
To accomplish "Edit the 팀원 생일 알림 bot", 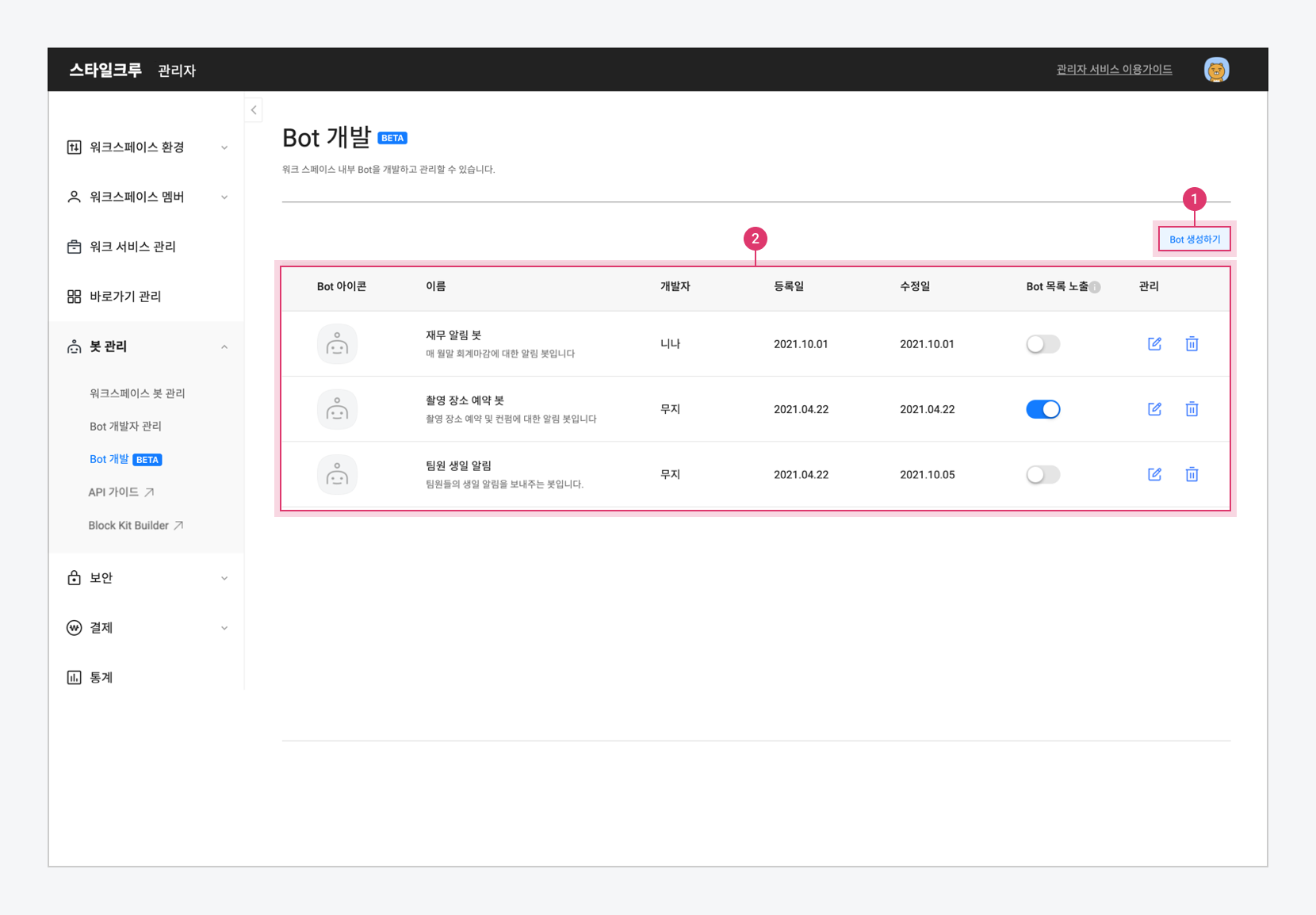I will 1154,474.
